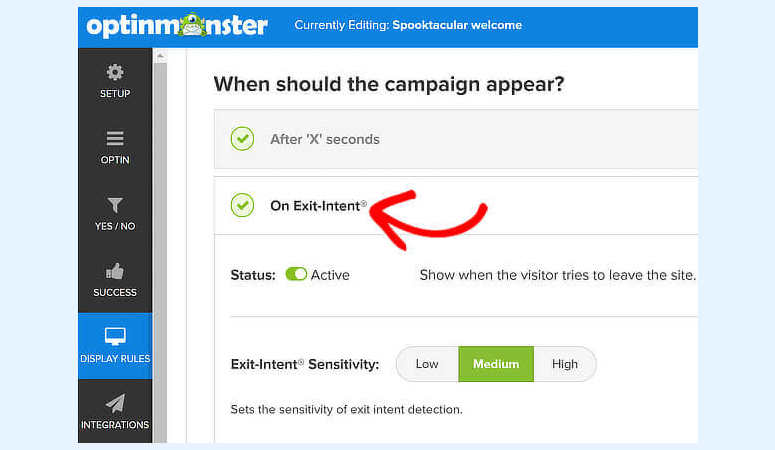Collapse the On Exit-Intent rule panel
This screenshot has width=775, height=450.
point(456,205)
